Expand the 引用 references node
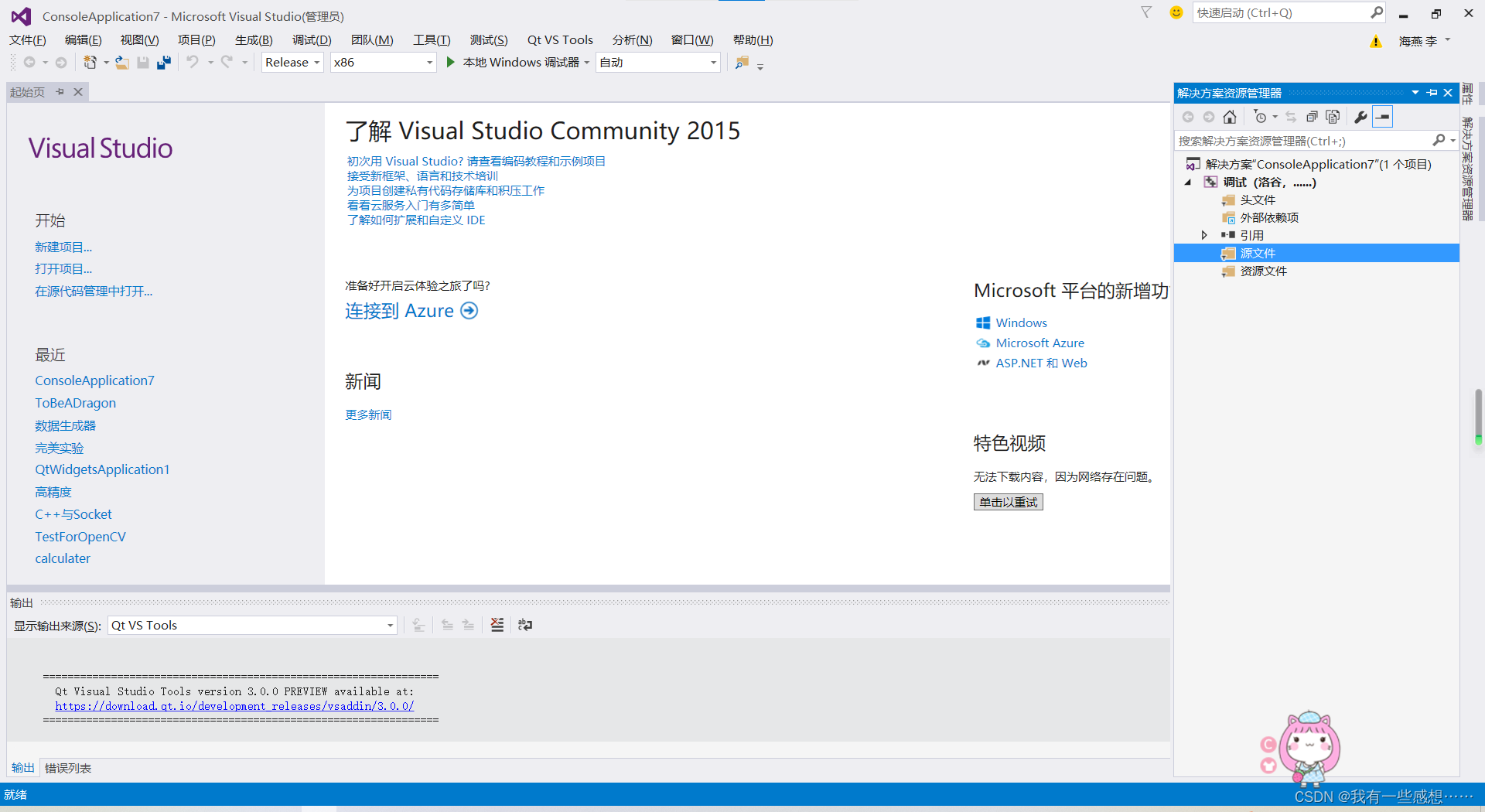Viewport: 1485px width, 812px height. coord(1204,235)
